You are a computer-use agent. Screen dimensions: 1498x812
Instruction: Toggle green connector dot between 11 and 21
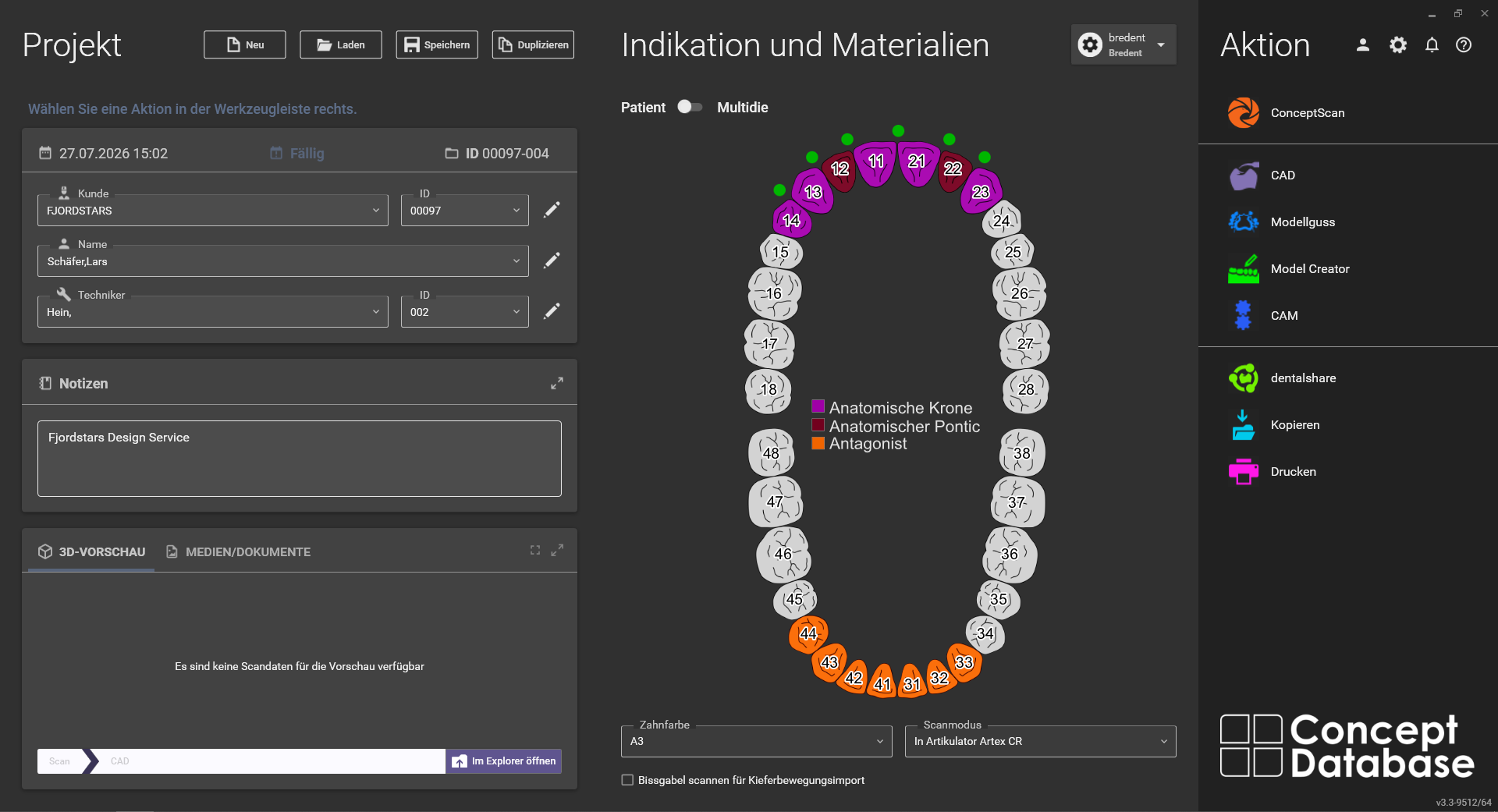(x=898, y=130)
